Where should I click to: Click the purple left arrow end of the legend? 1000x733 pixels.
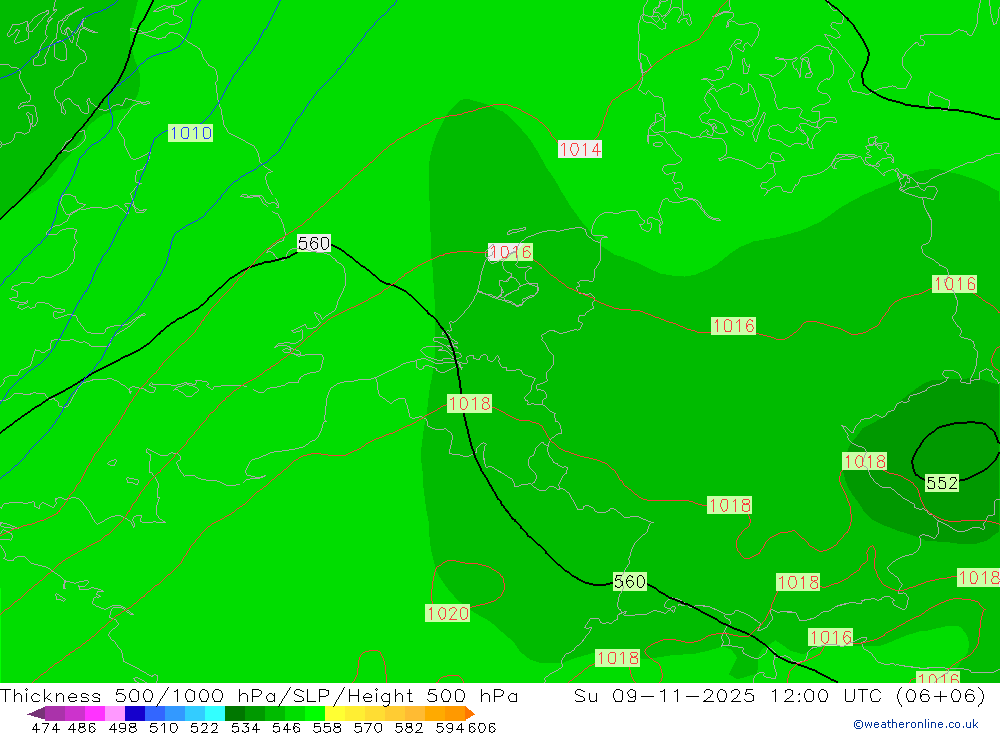(x=36, y=713)
